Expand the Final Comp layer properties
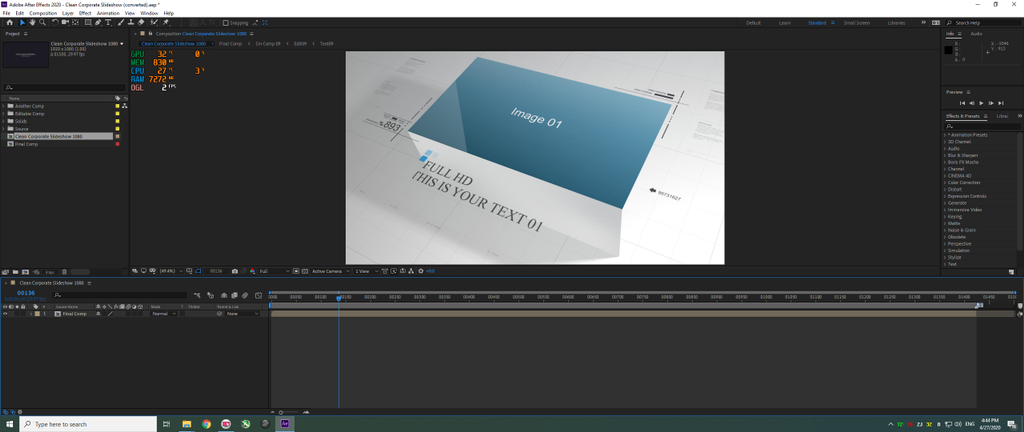This screenshot has width=1024, height=432. point(31,314)
